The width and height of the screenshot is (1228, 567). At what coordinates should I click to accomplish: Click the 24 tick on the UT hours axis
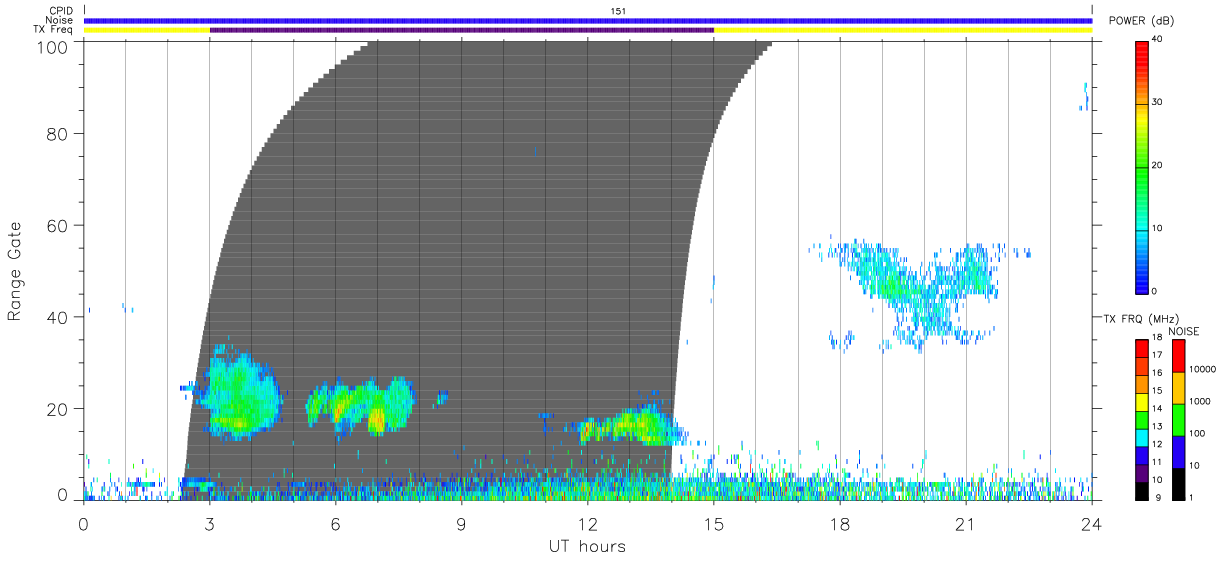[1091, 523]
